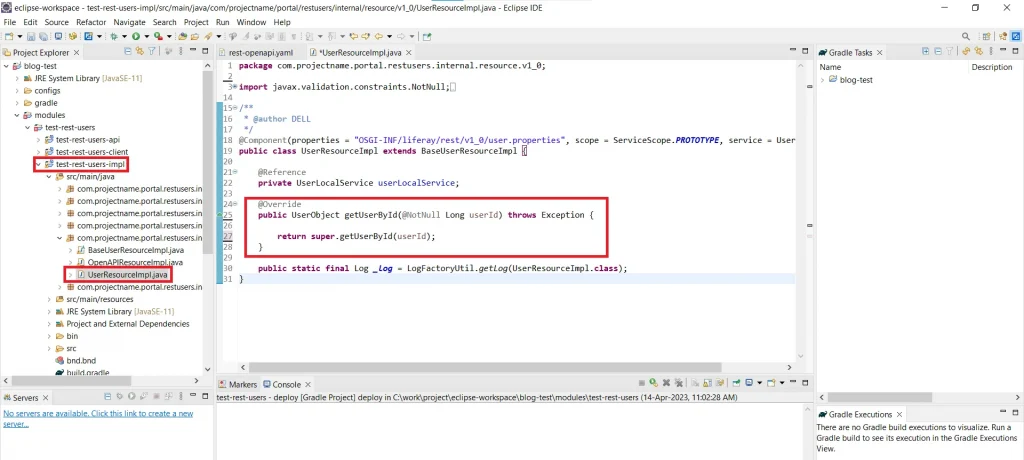The width and height of the screenshot is (1024, 460).
Task: Click the Description column header in Gradle Tasks
Action: tap(991, 67)
